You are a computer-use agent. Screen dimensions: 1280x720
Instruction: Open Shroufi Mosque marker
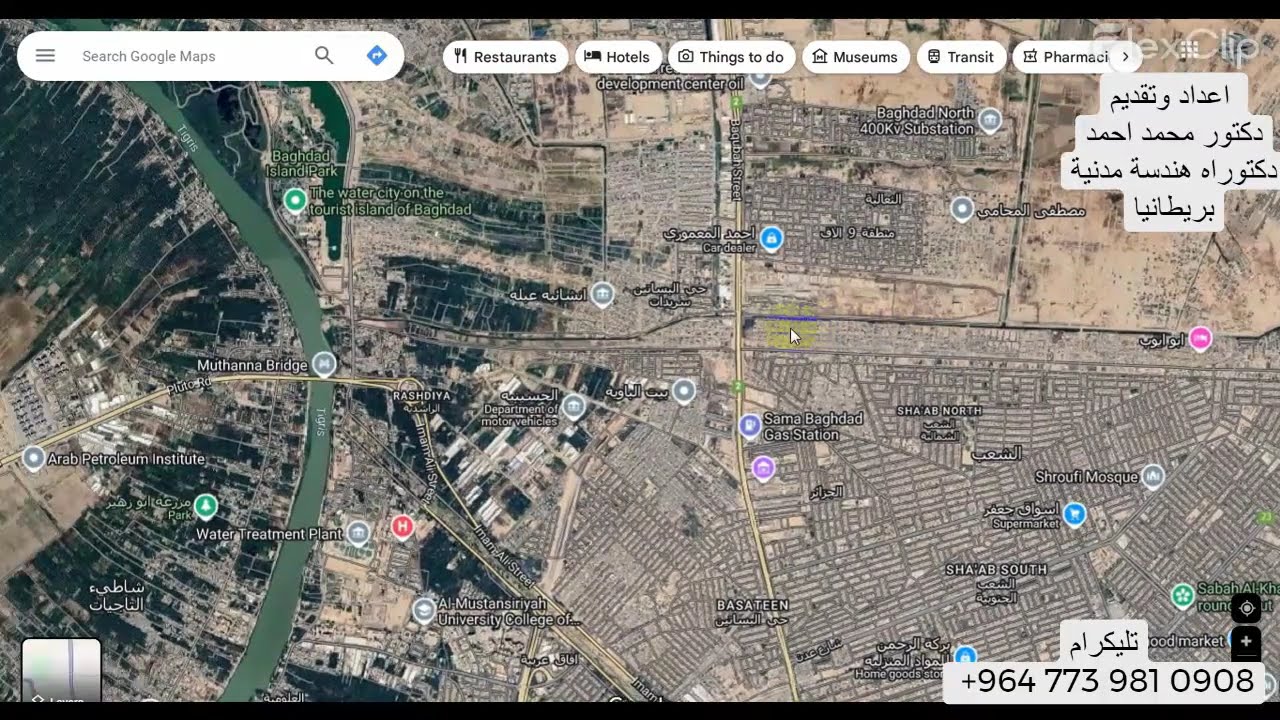pos(1153,476)
